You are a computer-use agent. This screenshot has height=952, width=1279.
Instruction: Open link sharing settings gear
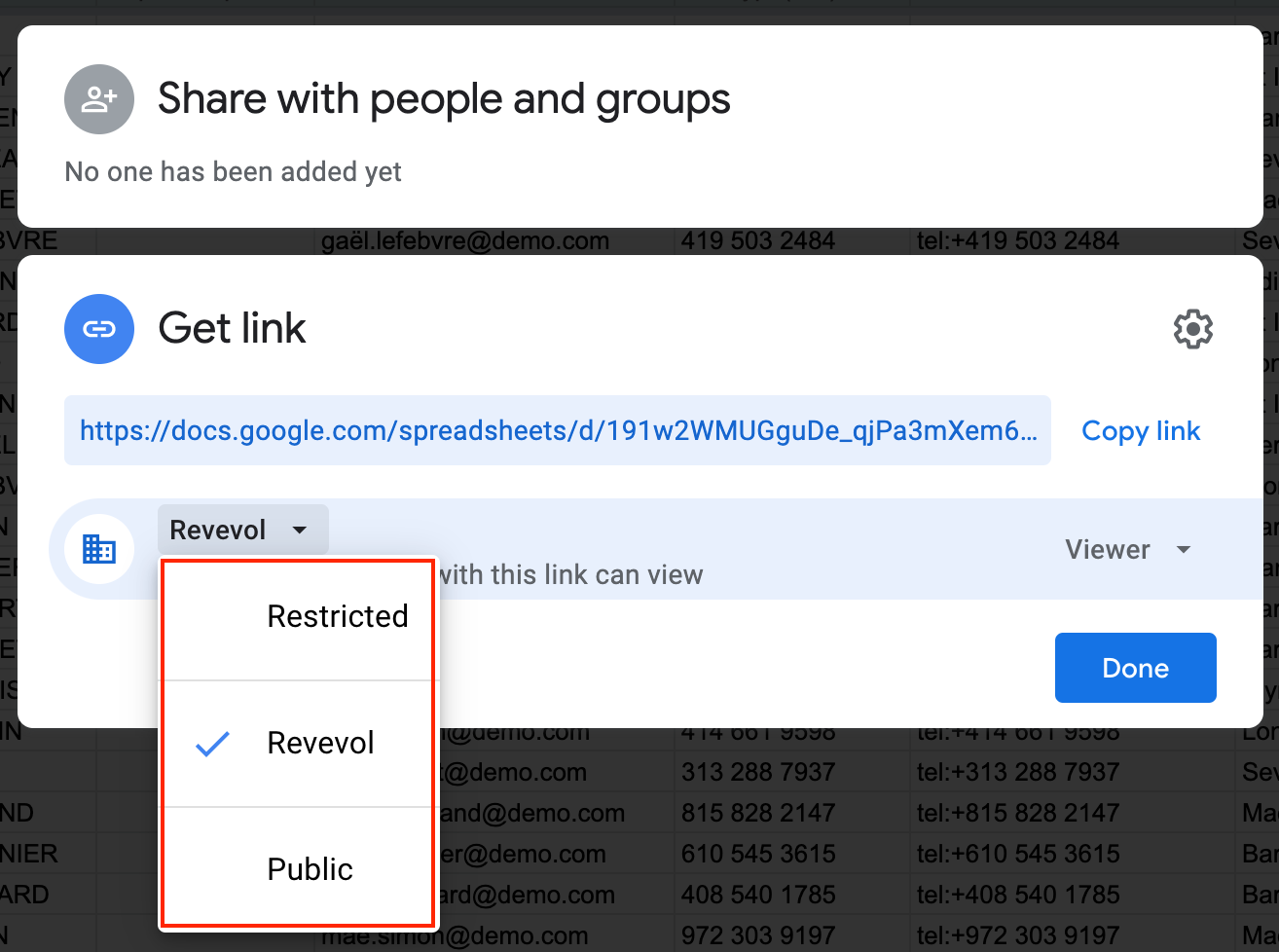1193,329
